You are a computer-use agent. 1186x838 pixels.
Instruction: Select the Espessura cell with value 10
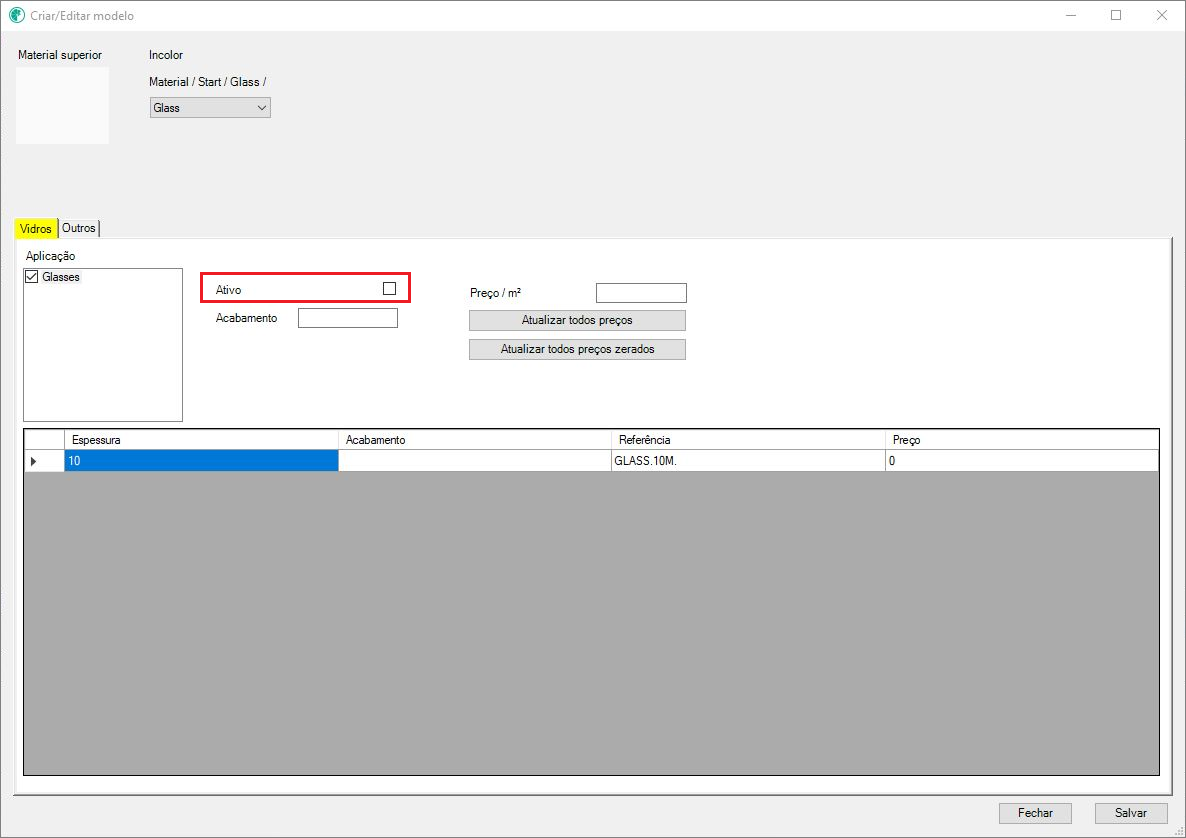pyautogui.click(x=201, y=461)
